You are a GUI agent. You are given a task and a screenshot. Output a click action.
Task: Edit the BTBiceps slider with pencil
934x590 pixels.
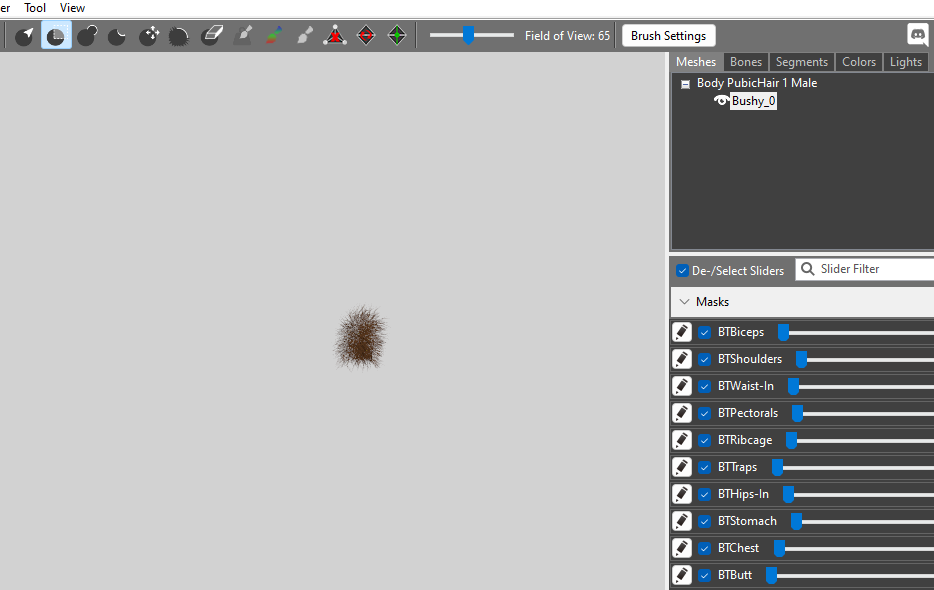point(682,332)
